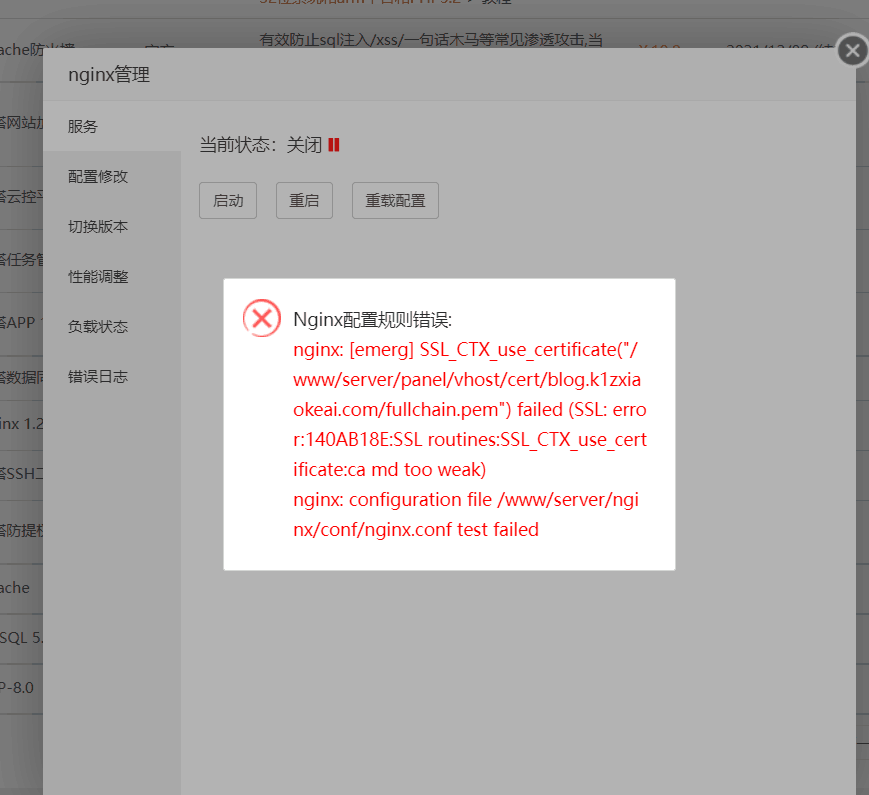Click the 重启 button
The width and height of the screenshot is (869, 795).
[x=304, y=200]
